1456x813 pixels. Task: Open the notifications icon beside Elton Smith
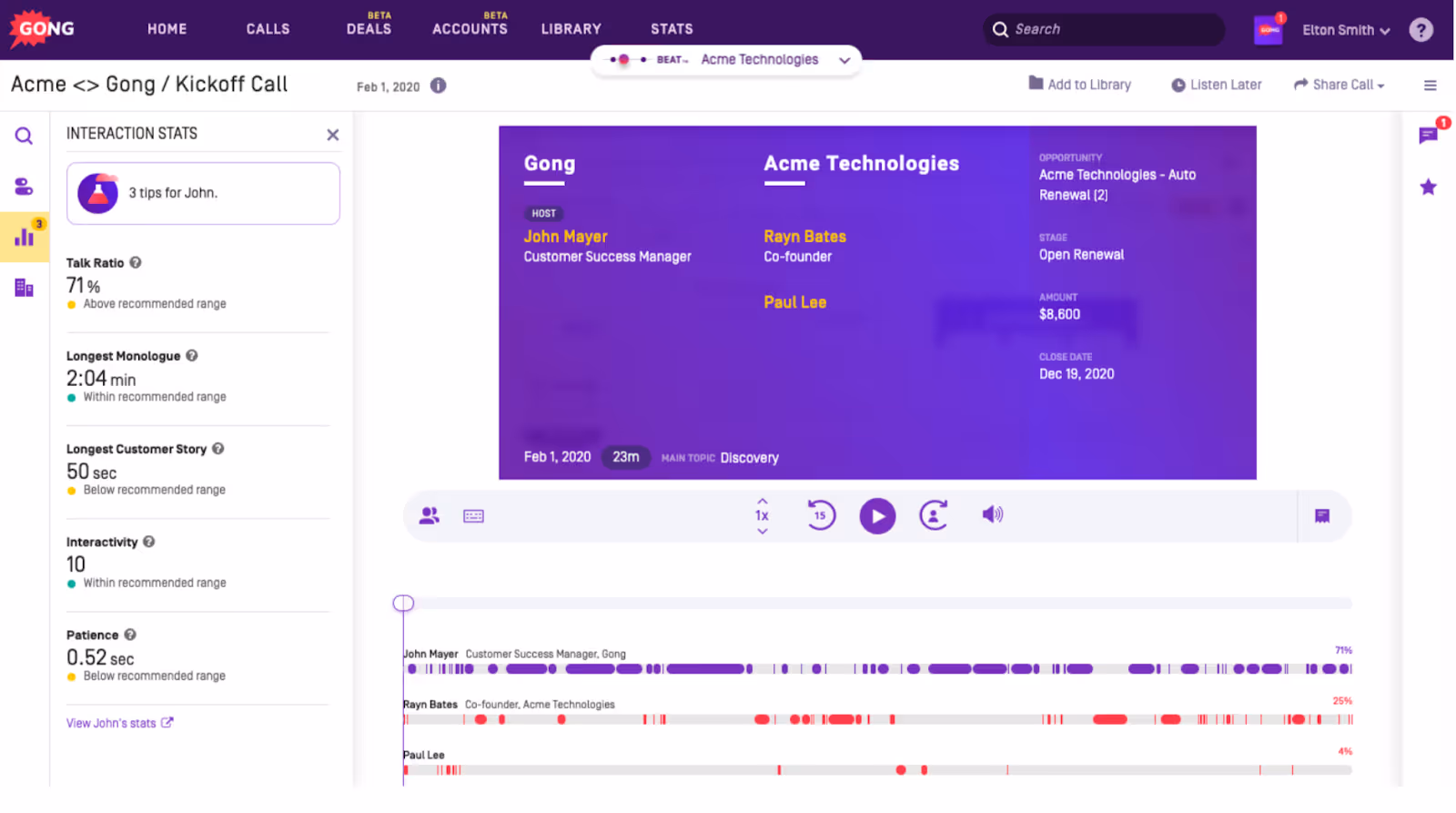[1269, 29]
